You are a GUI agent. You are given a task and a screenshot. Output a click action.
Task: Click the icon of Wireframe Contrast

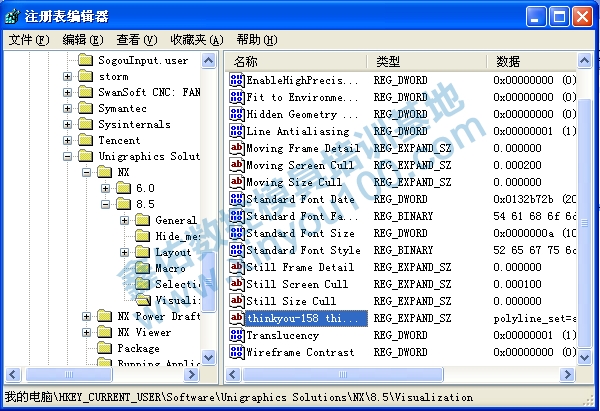click(x=236, y=352)
